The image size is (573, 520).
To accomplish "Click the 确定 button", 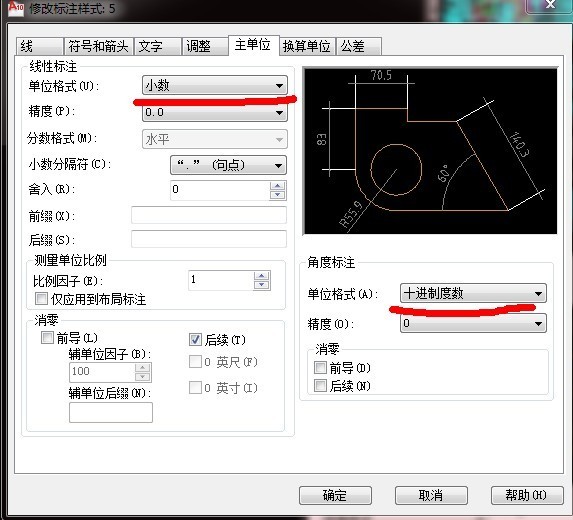I will coord(335,496).
